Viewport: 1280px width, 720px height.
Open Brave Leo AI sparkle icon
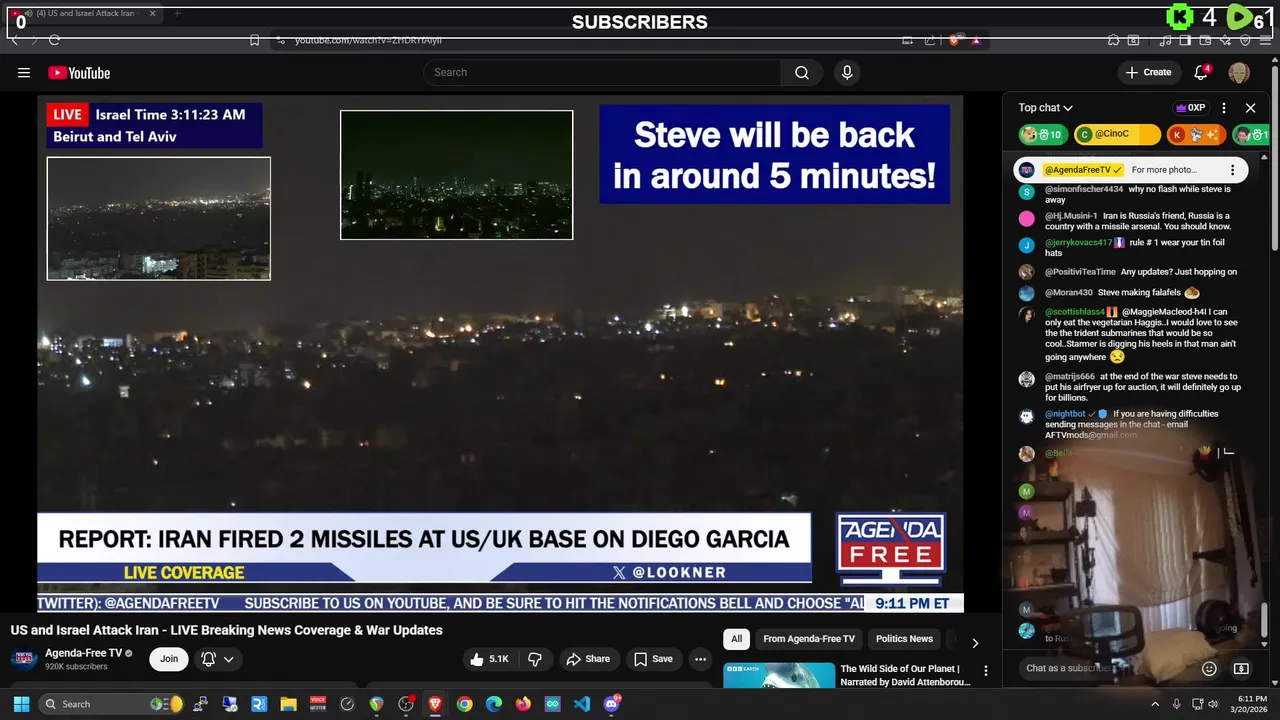tap(1225, 40)
